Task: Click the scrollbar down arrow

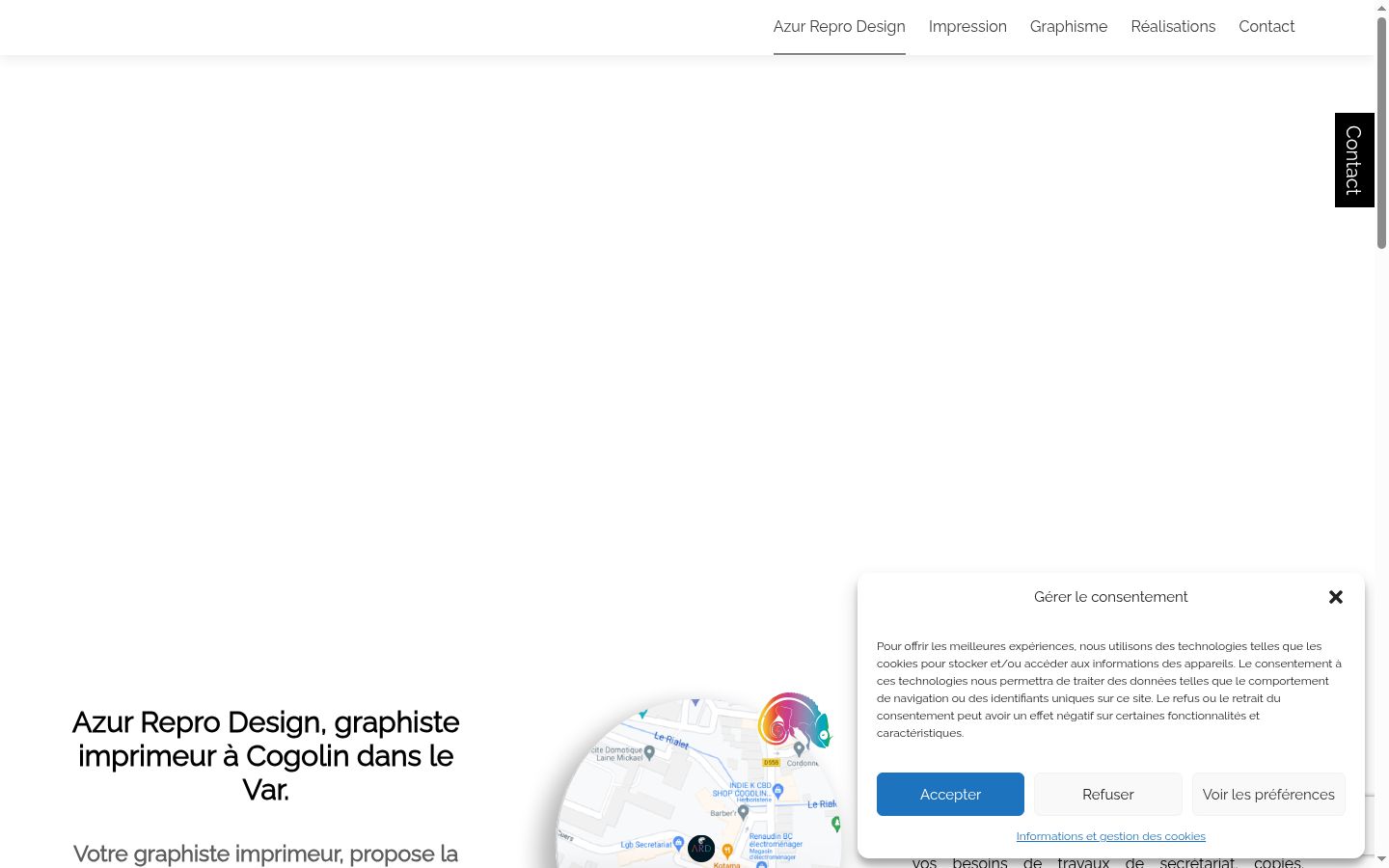Action: coord(1381,858)
